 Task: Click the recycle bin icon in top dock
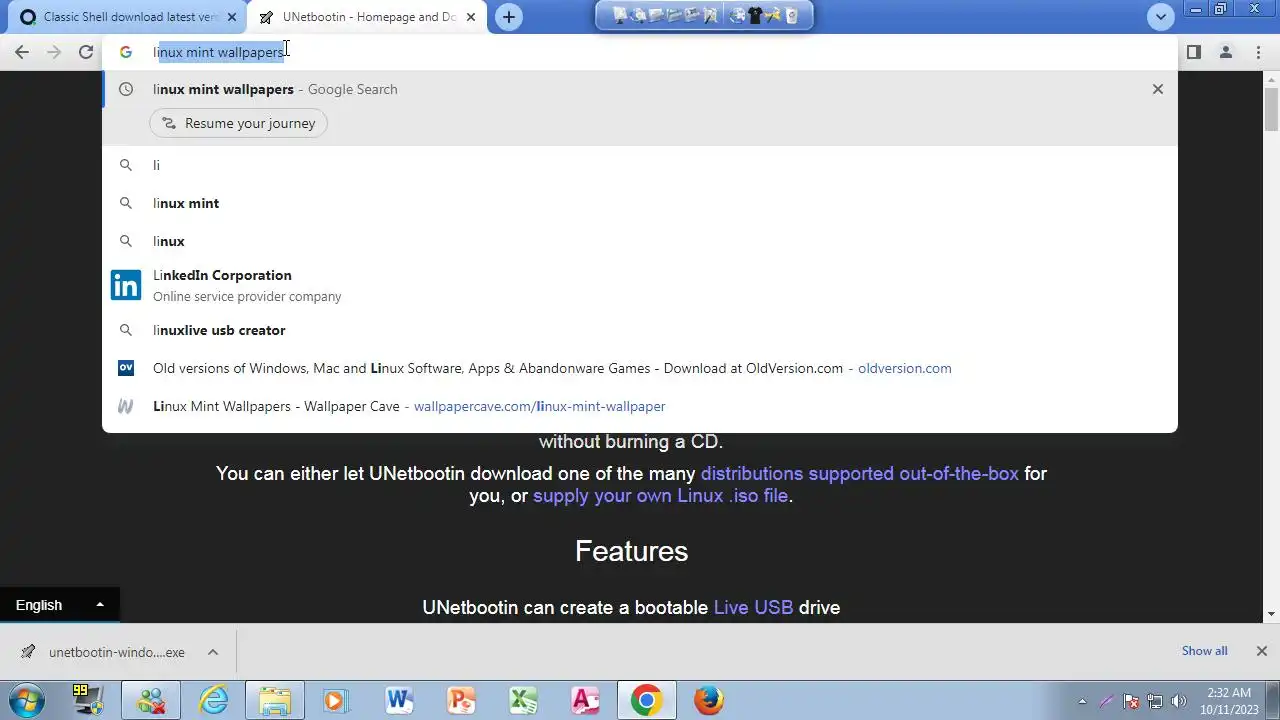tap(792, 15)
